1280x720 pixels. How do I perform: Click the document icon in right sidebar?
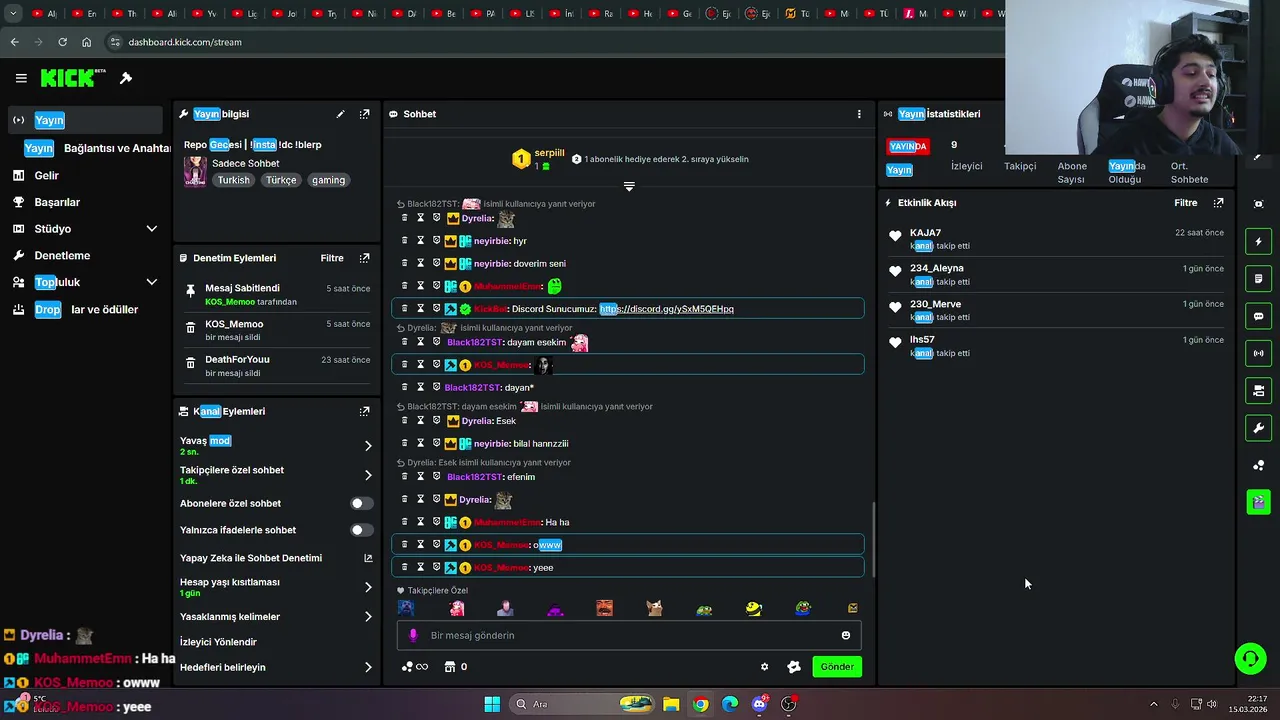point(1259,279)
